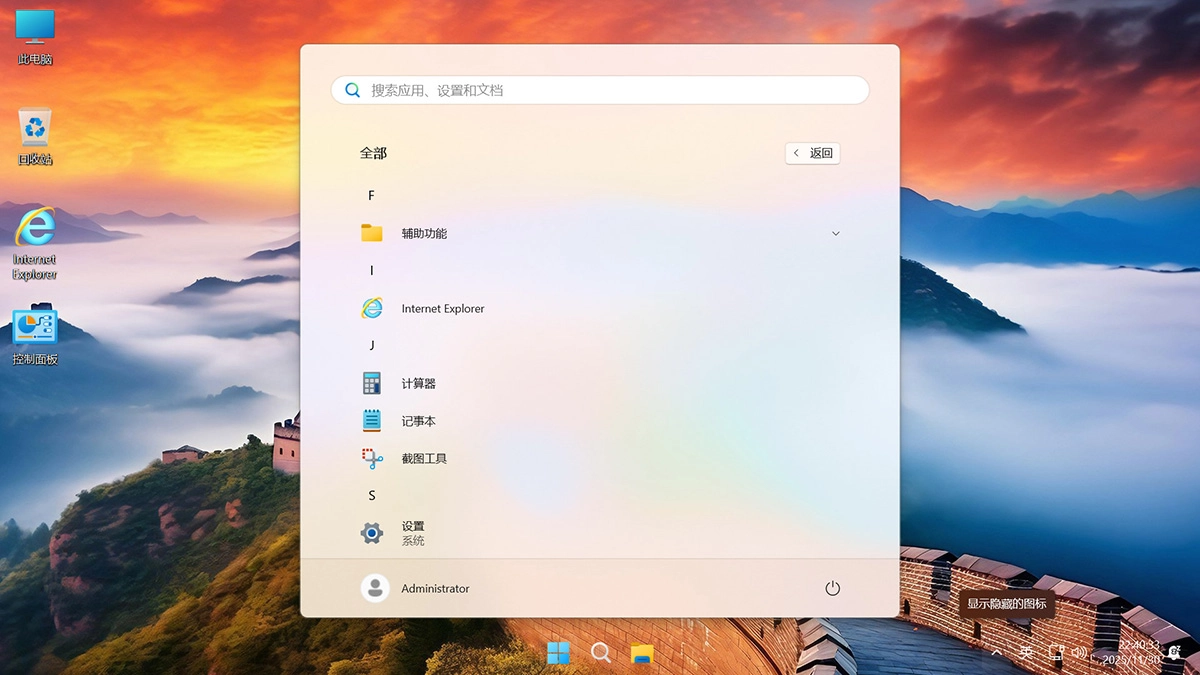Screen dimensions: 1200x675
Task: Open Settings (设置) via its gear icon
Action: [x=371, y=532]
